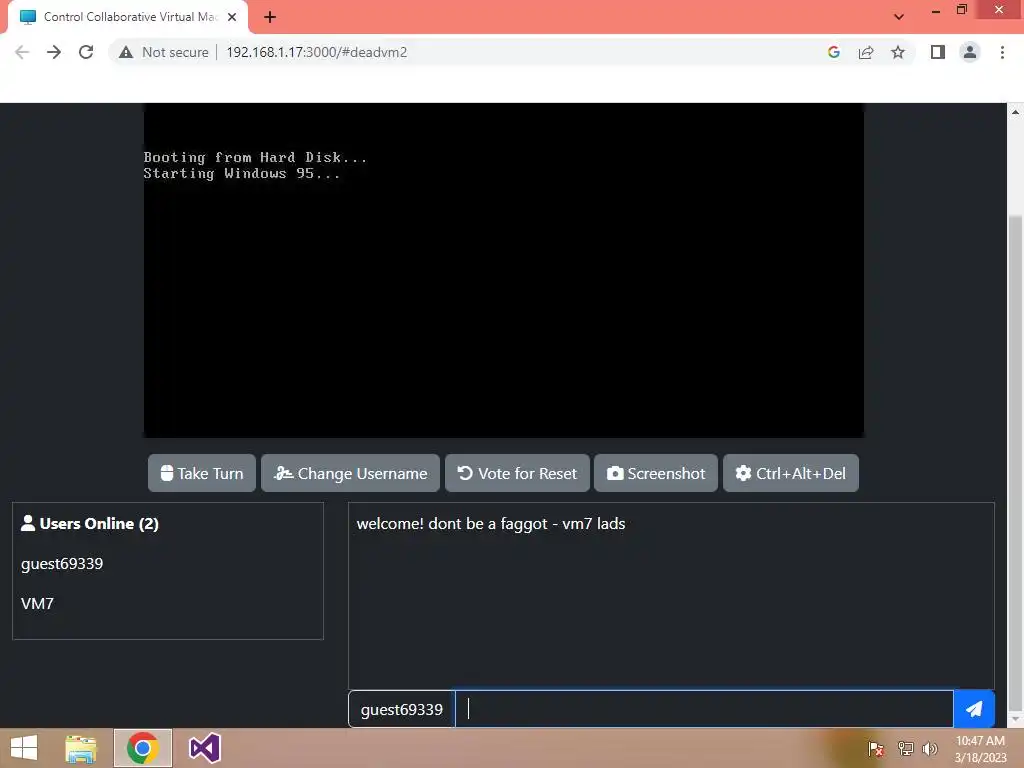Select VM7 in Users Online list
1024x768 pixels.
point(37,603)
